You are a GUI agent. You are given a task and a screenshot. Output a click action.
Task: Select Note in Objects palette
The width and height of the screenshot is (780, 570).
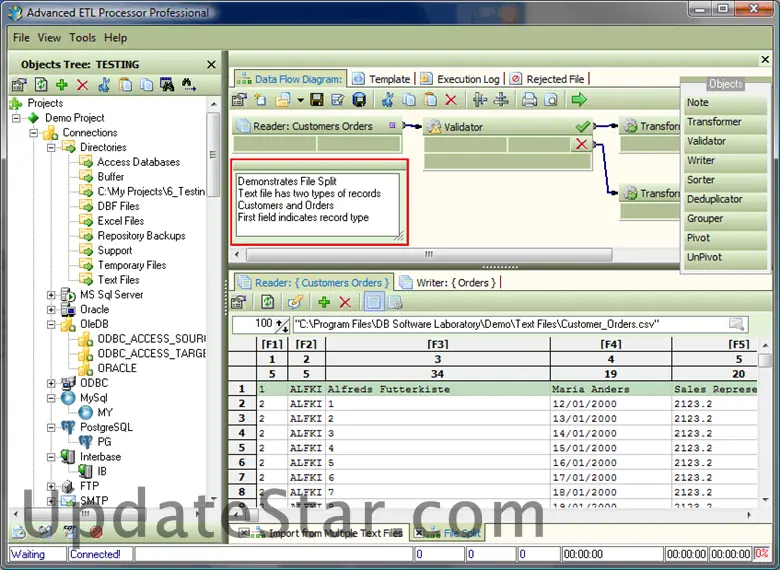724,102
